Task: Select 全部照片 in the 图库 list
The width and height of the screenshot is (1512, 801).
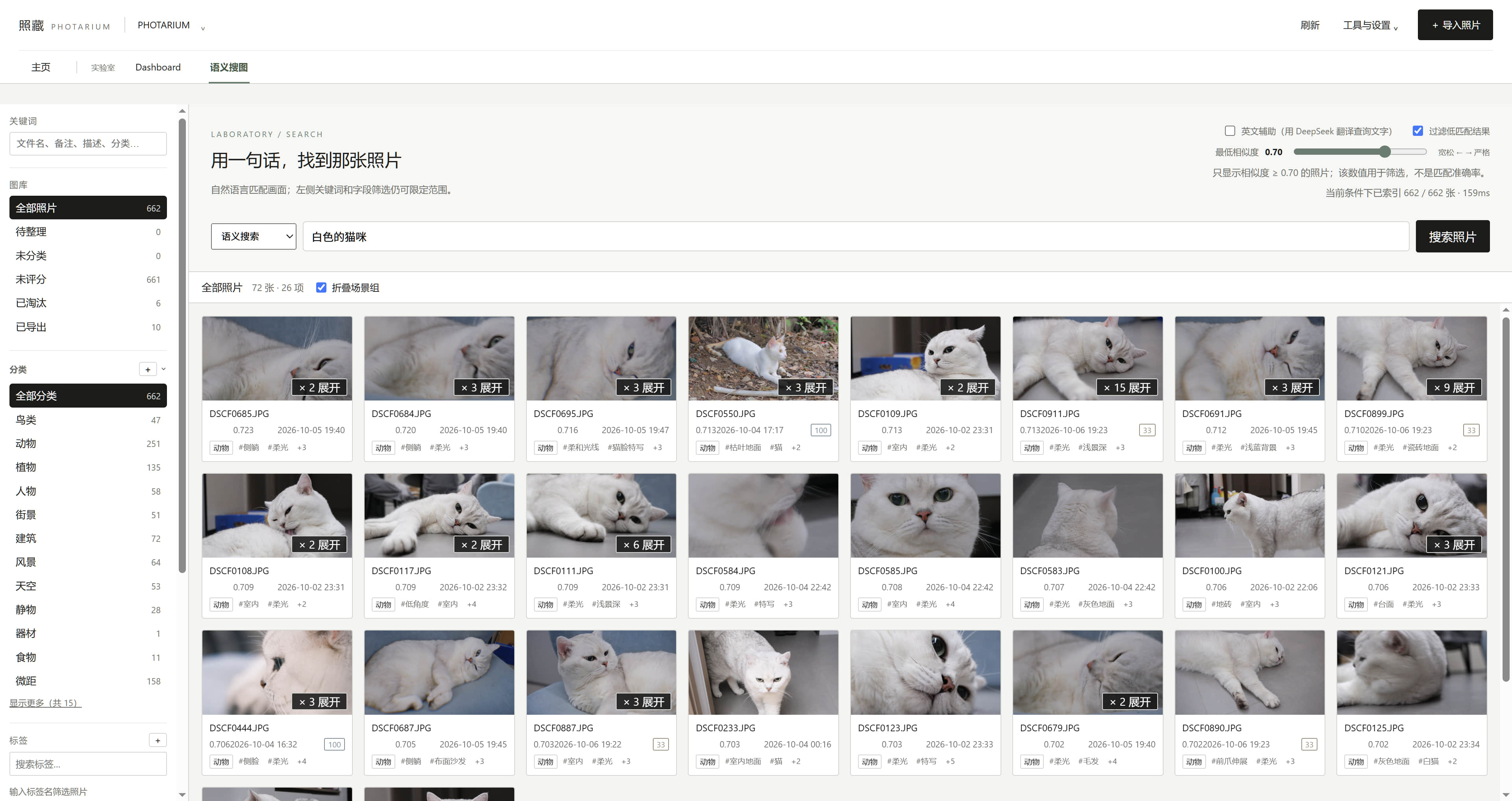Action: (x=88, y=208)
